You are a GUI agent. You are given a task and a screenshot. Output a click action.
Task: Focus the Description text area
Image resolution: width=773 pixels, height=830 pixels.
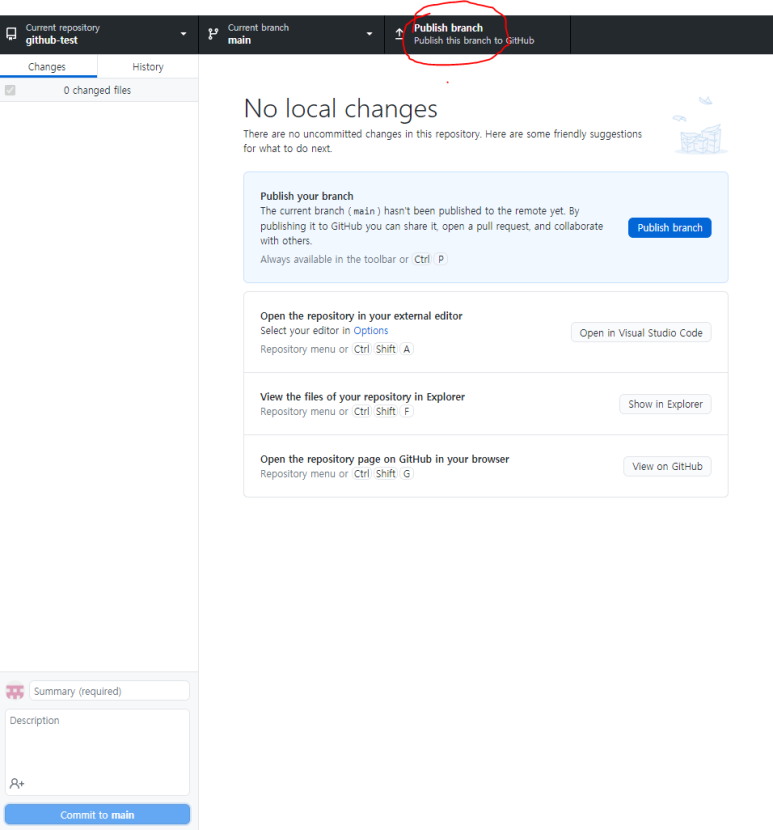point(97,752)
